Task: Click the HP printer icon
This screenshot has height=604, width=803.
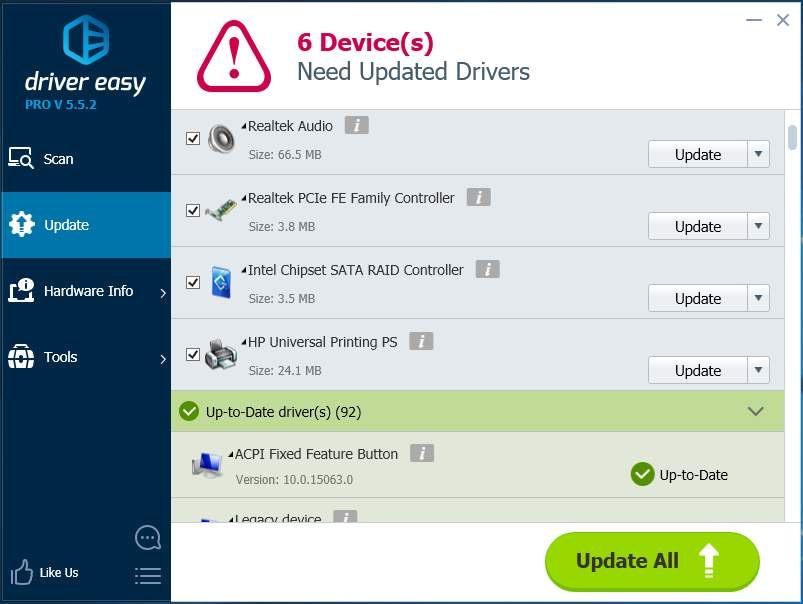Action: (221, 354)
